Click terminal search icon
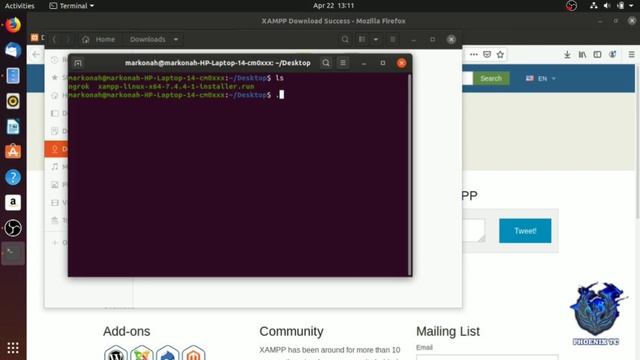The image size is (640, 360). click(326, 63)
